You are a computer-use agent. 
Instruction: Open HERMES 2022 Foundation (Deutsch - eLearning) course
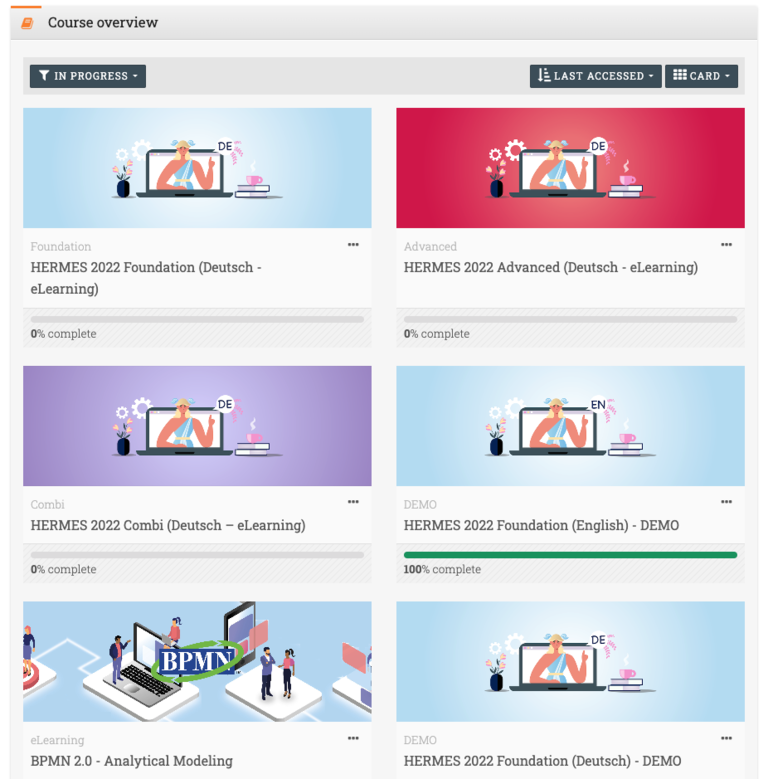tap(146, 278)
